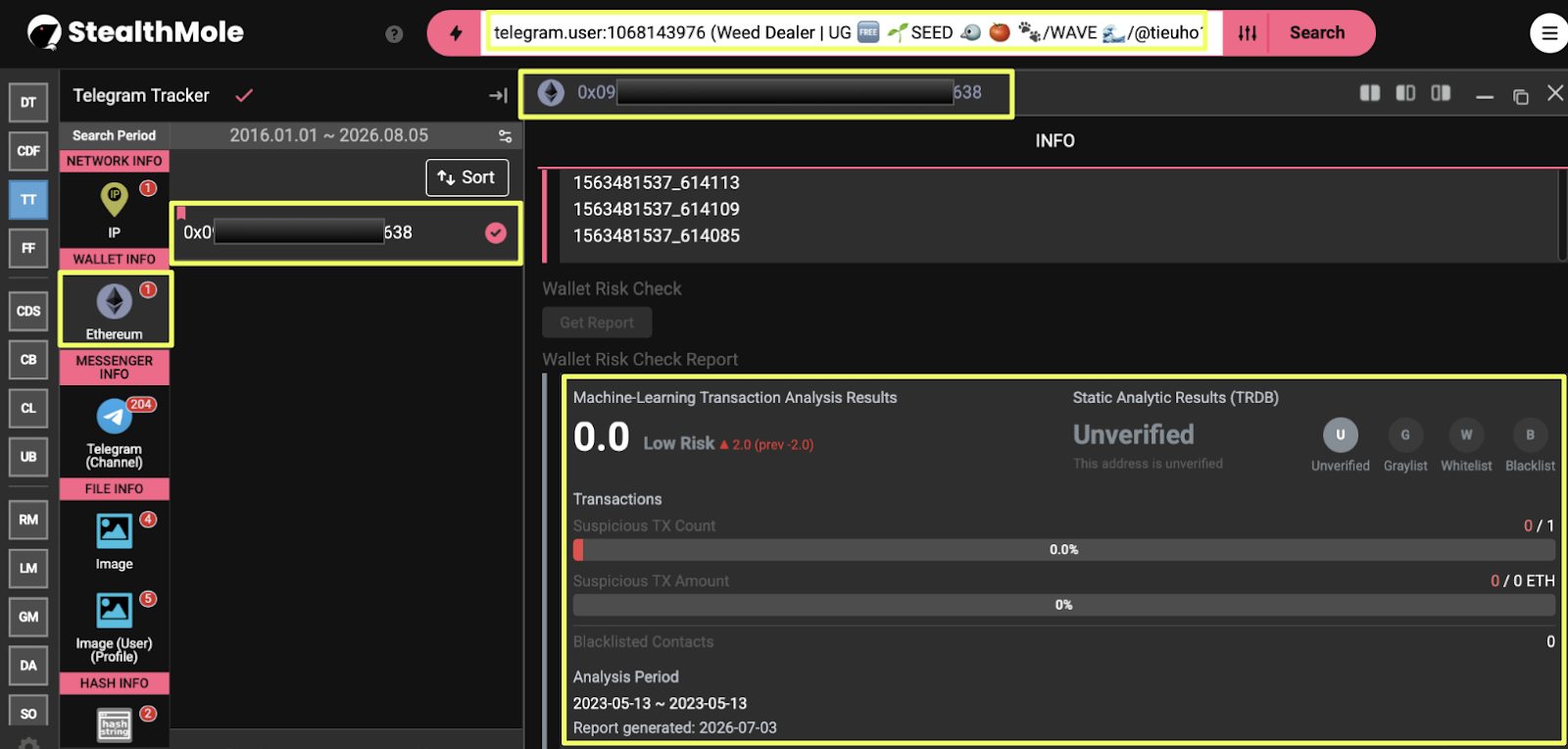
Task: Open the RM module in the sidebar
Action: 28,520
